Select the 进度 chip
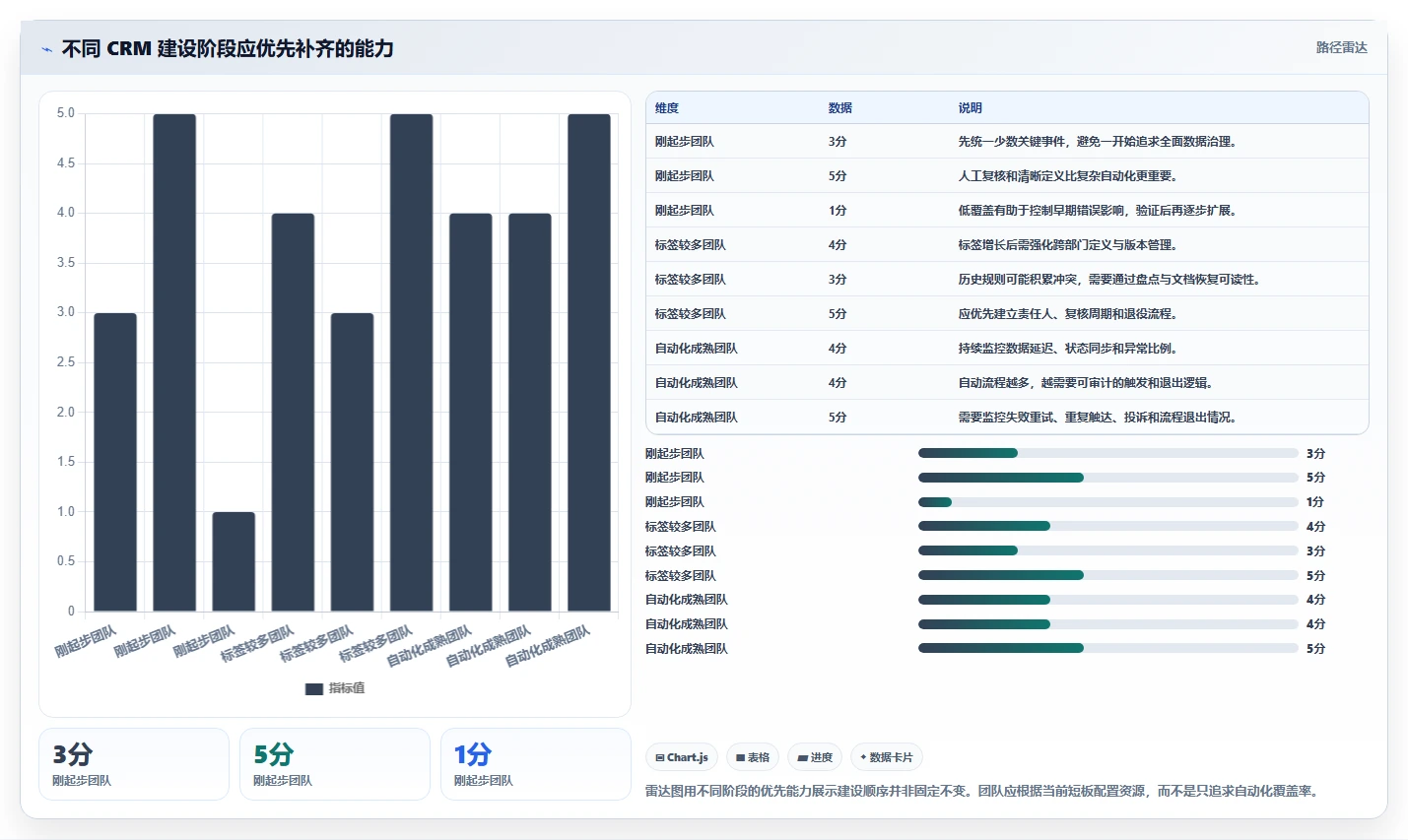 coord(815,757)
